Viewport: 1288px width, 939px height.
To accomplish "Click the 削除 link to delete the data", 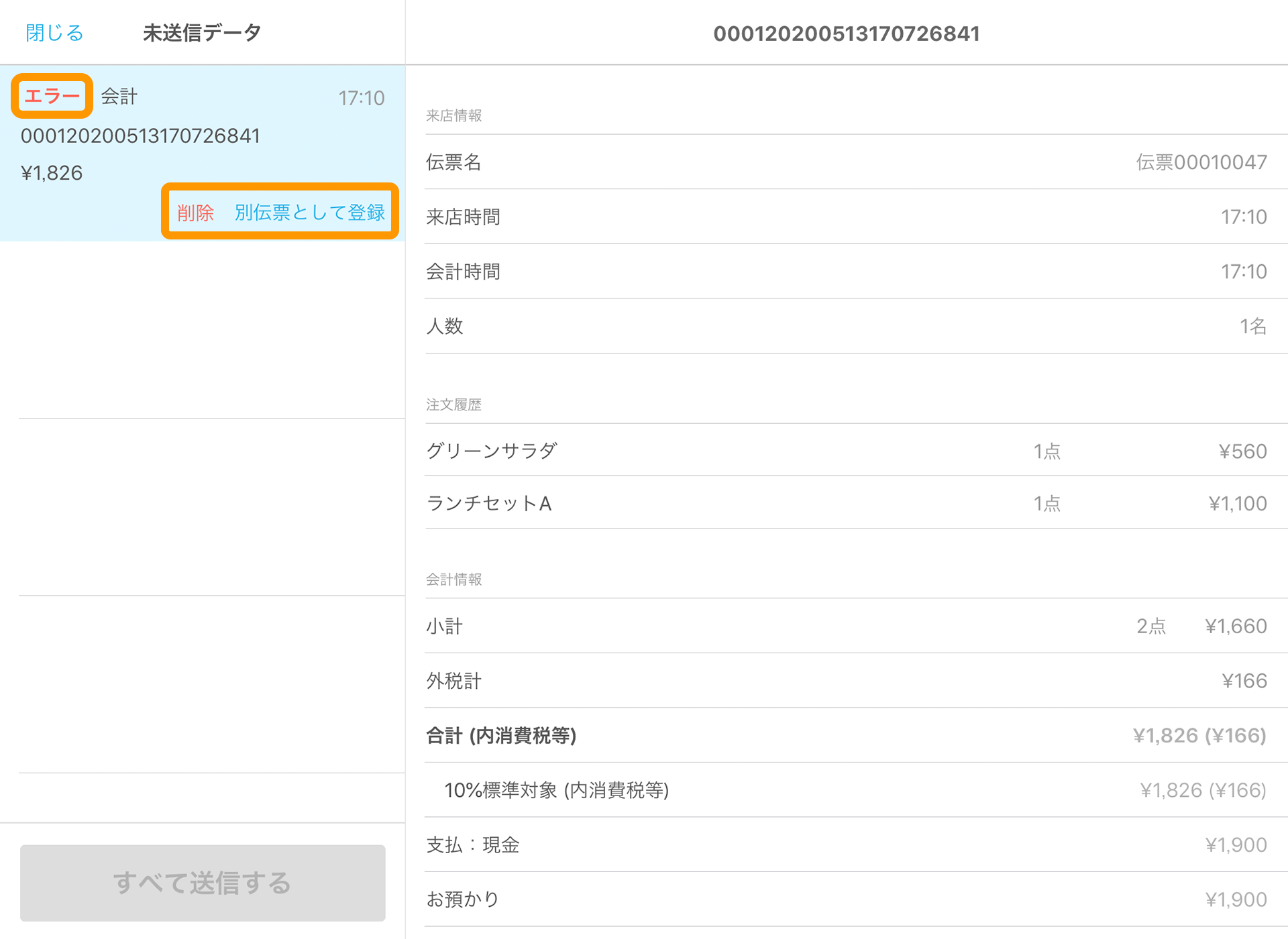I will 195,212.
